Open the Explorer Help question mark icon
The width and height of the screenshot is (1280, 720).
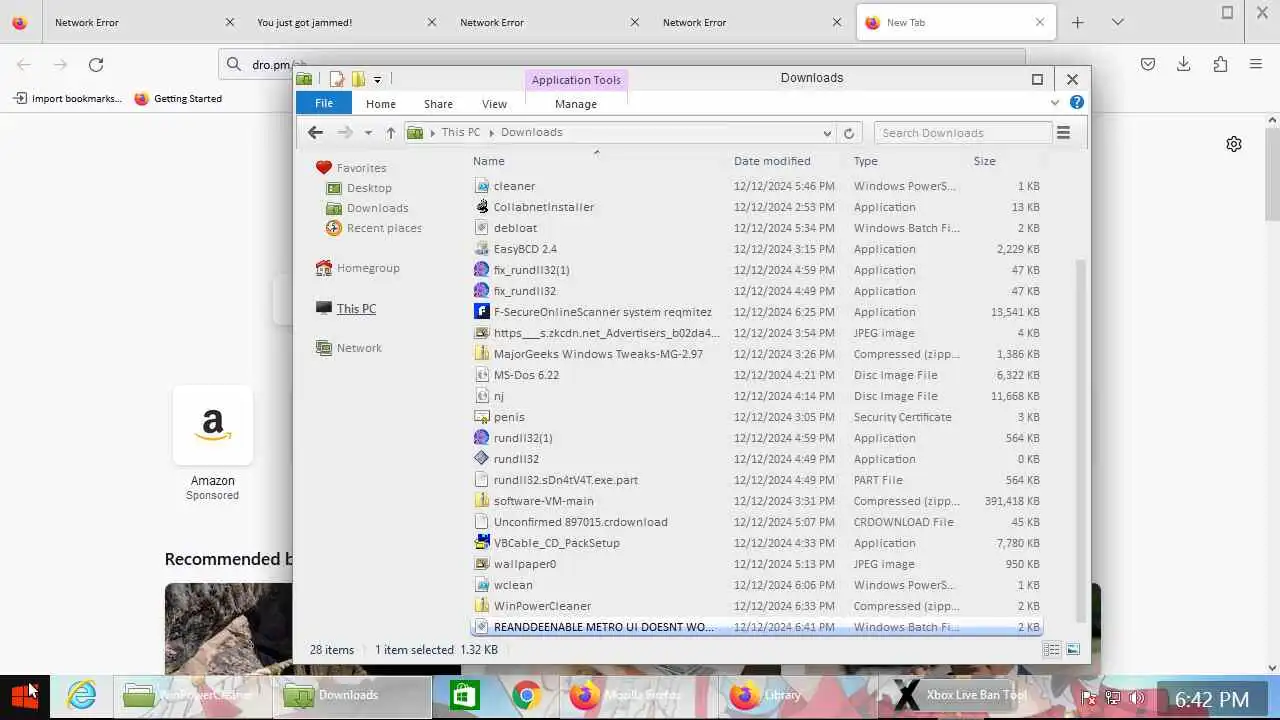coord(1077,102)
